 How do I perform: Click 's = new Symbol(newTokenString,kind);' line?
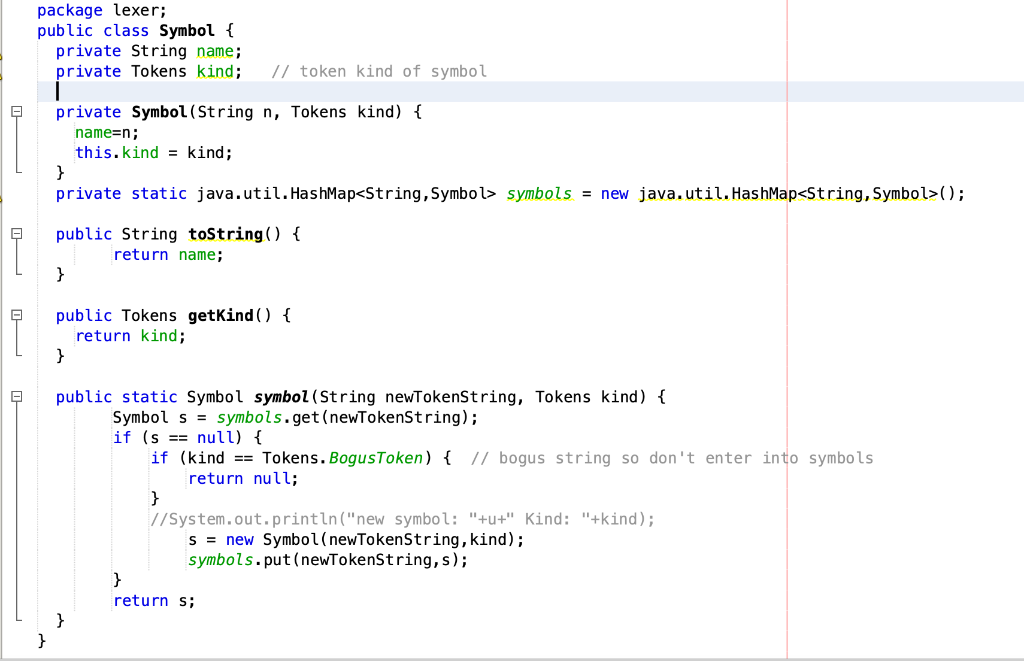point(356,540)
